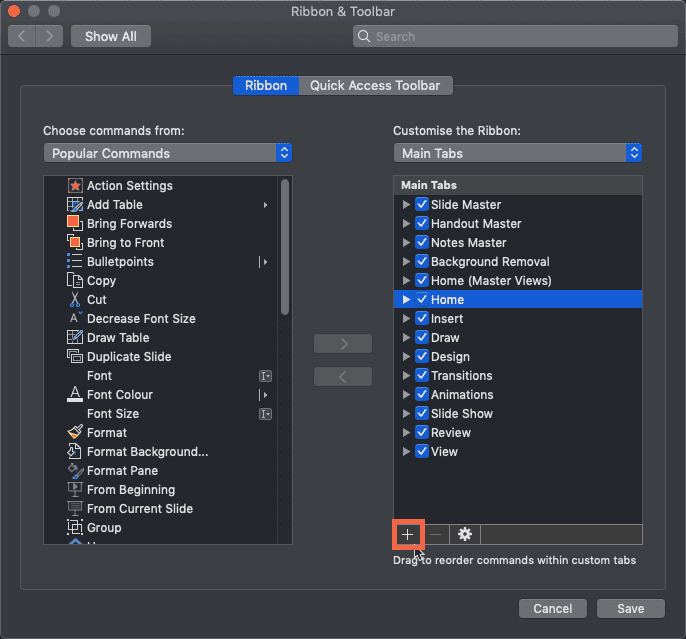Switch to the Quick Access Toolbar tab
The height and width of the screenshot is (639, 686).
click(x=375, y=86)
